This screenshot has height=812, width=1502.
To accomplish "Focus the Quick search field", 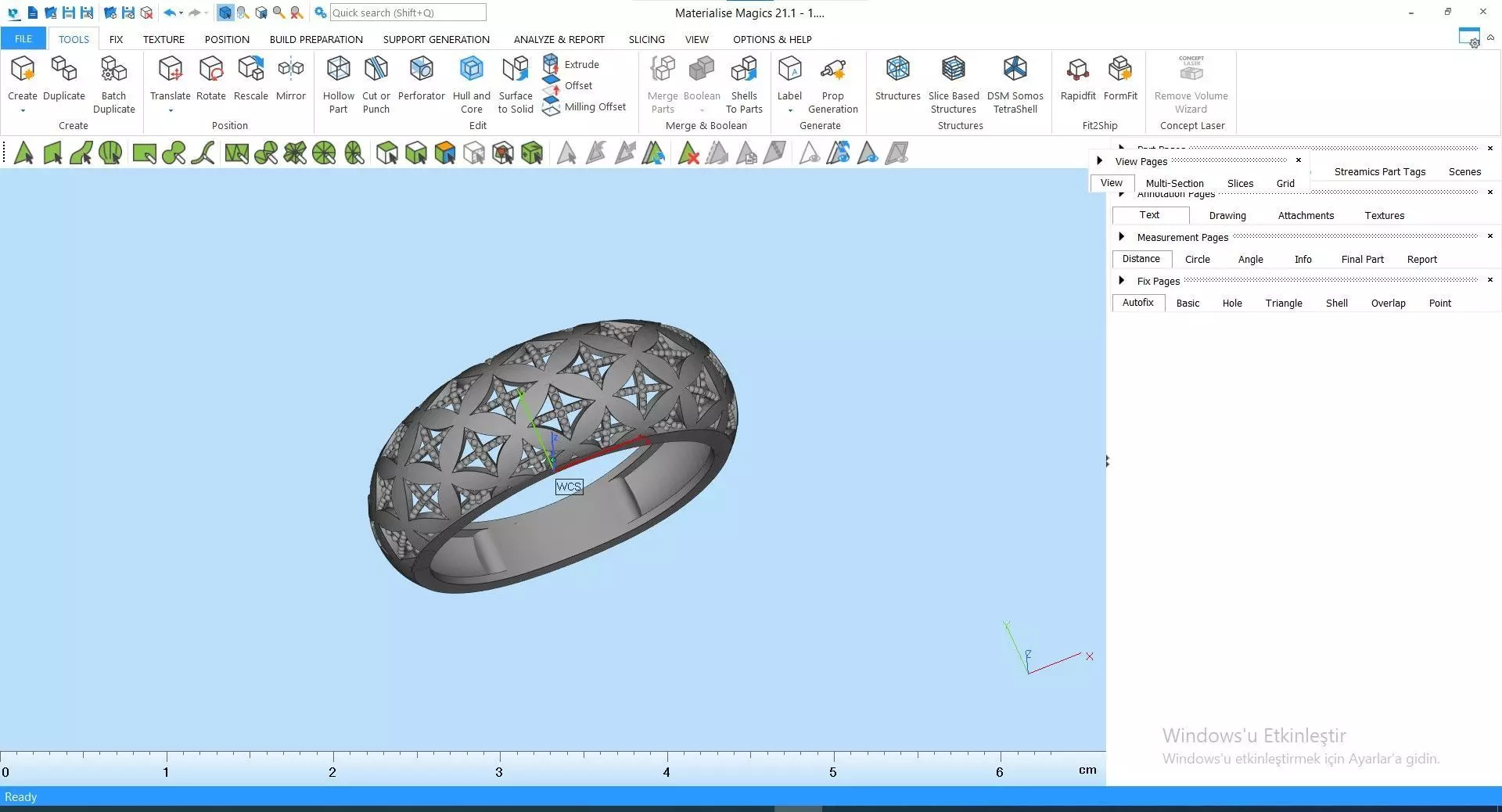I will tap(408, 13).
